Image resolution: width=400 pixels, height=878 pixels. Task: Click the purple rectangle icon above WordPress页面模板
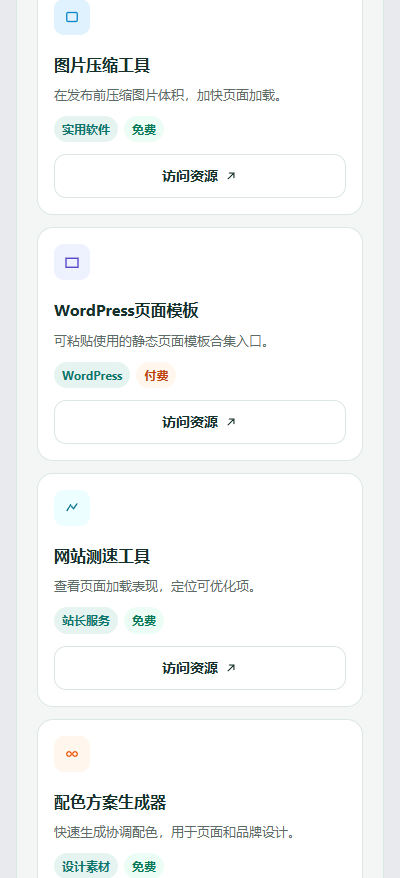(x=72, y=262)
